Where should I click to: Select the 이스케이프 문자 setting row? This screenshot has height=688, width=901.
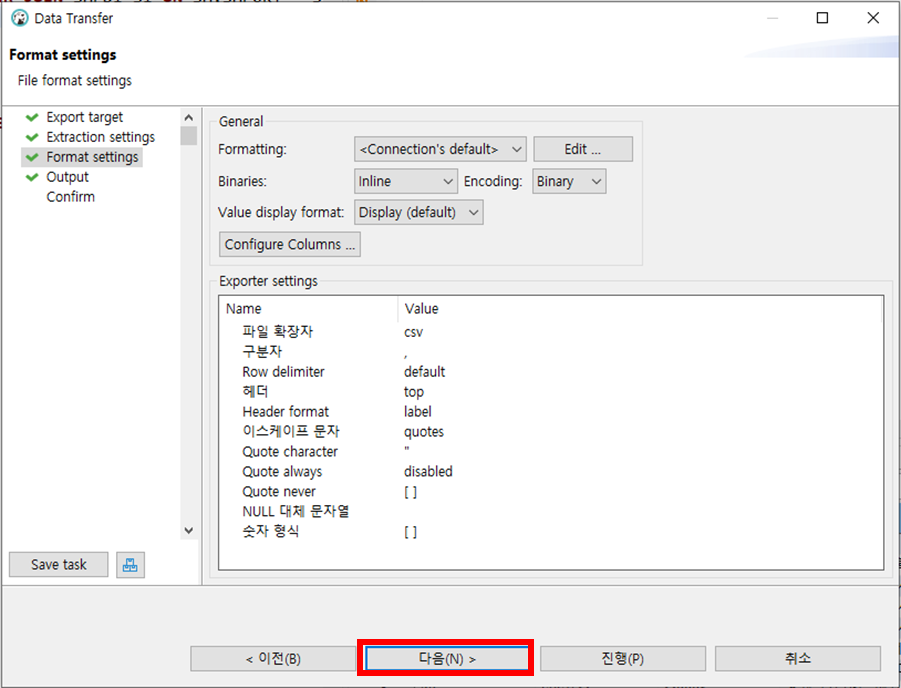click(x=291, y=432)
